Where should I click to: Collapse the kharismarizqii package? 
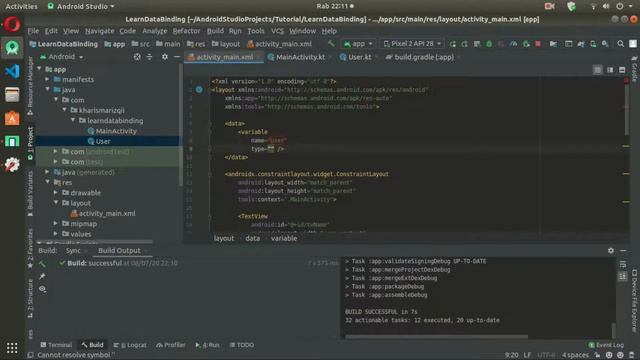64,110
